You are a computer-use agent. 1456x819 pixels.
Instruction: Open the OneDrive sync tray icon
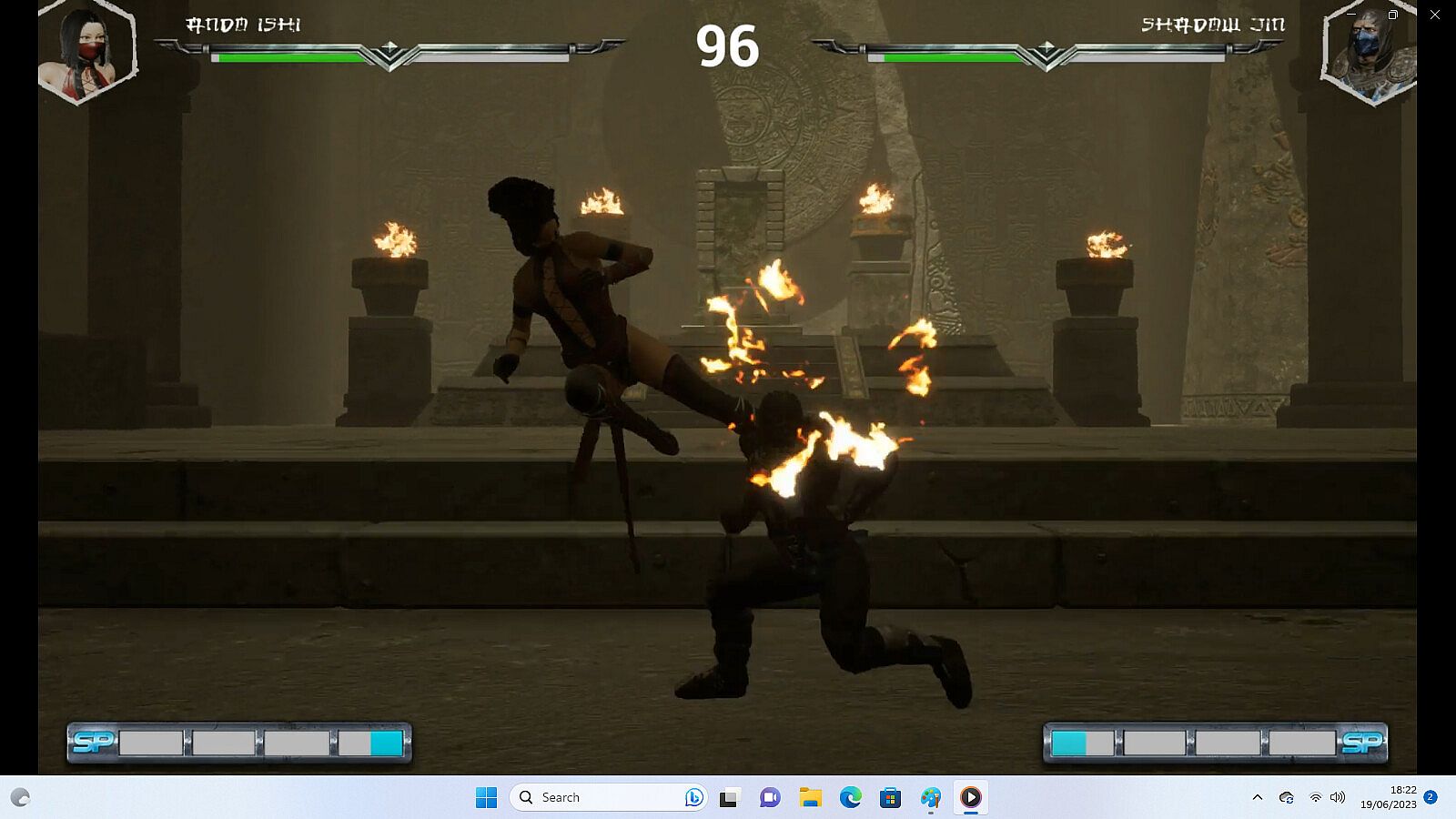tap(1286, 797)
